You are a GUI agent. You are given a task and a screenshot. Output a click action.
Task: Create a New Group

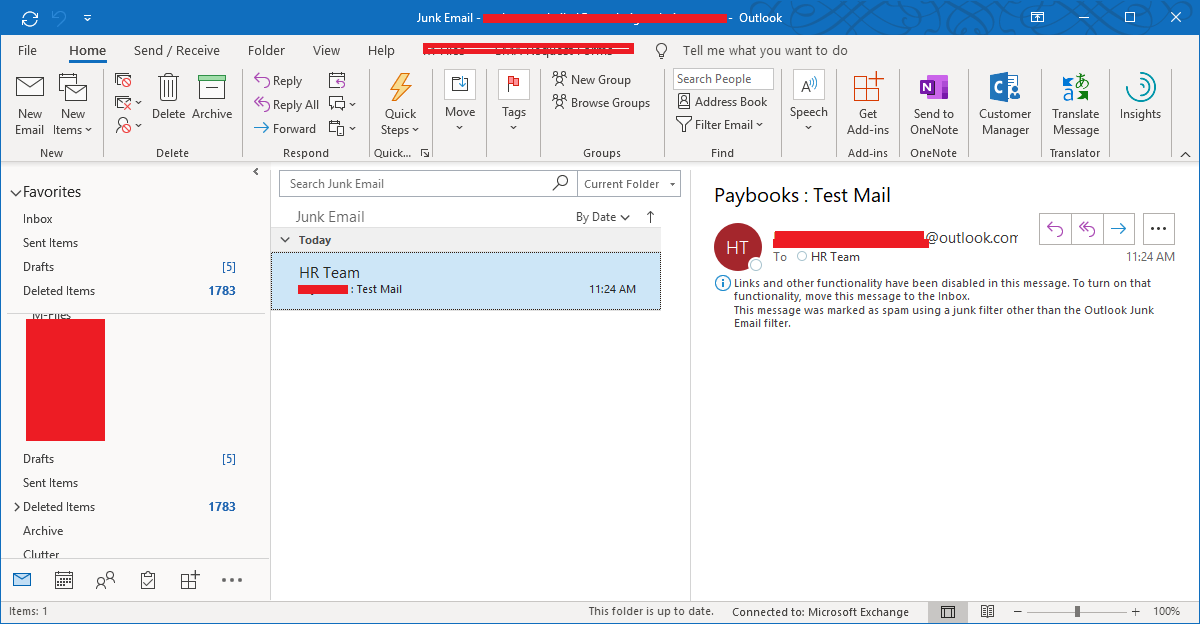point(591,80)
